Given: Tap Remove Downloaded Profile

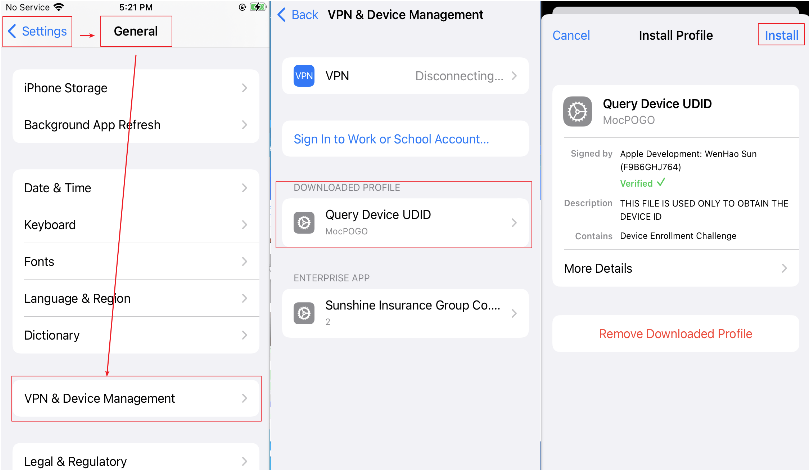Looking at the screenshot, I should pos(675,334).
